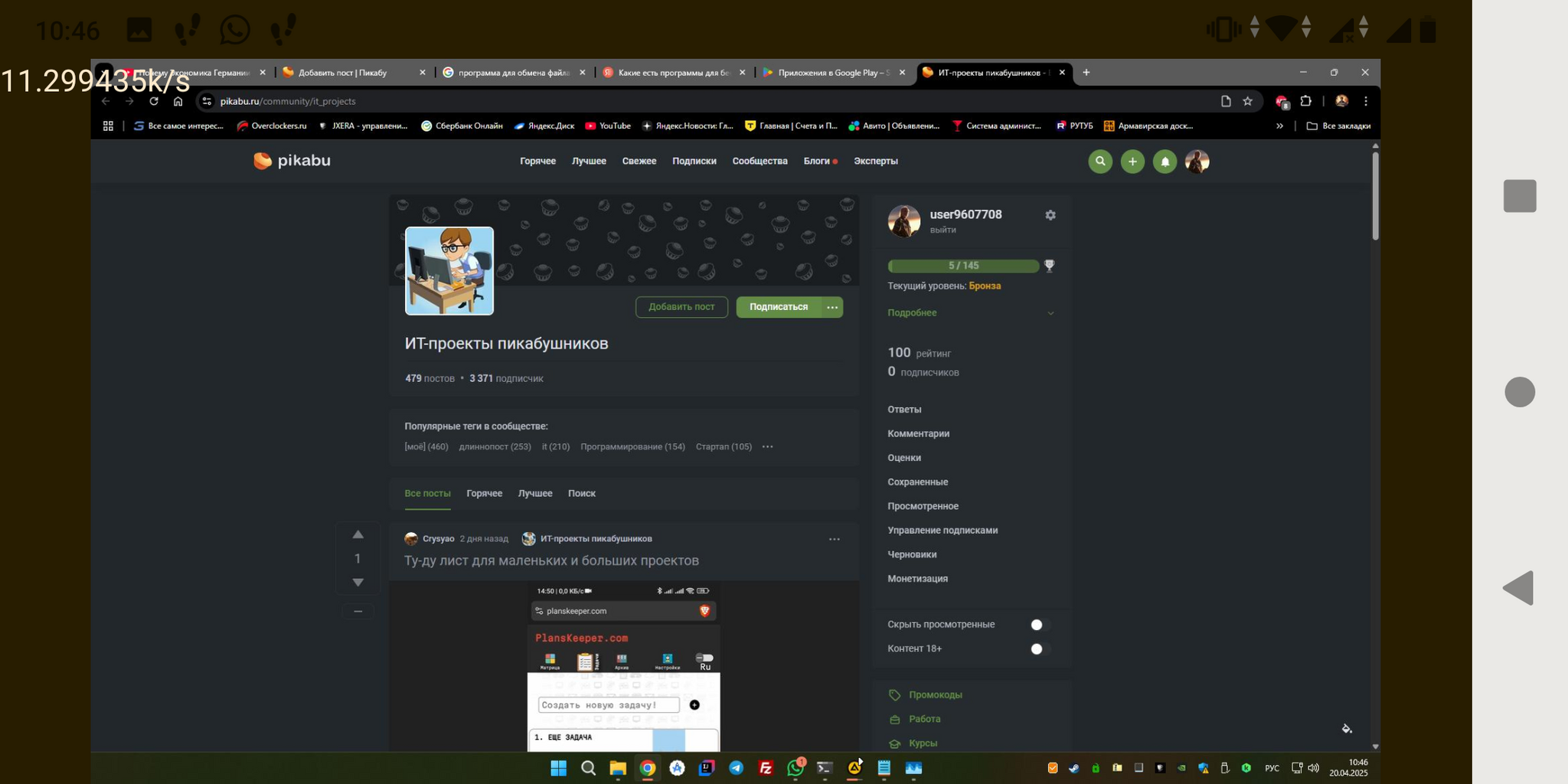
Task: Open Windows taskbar search
Action: click(588, 768)
